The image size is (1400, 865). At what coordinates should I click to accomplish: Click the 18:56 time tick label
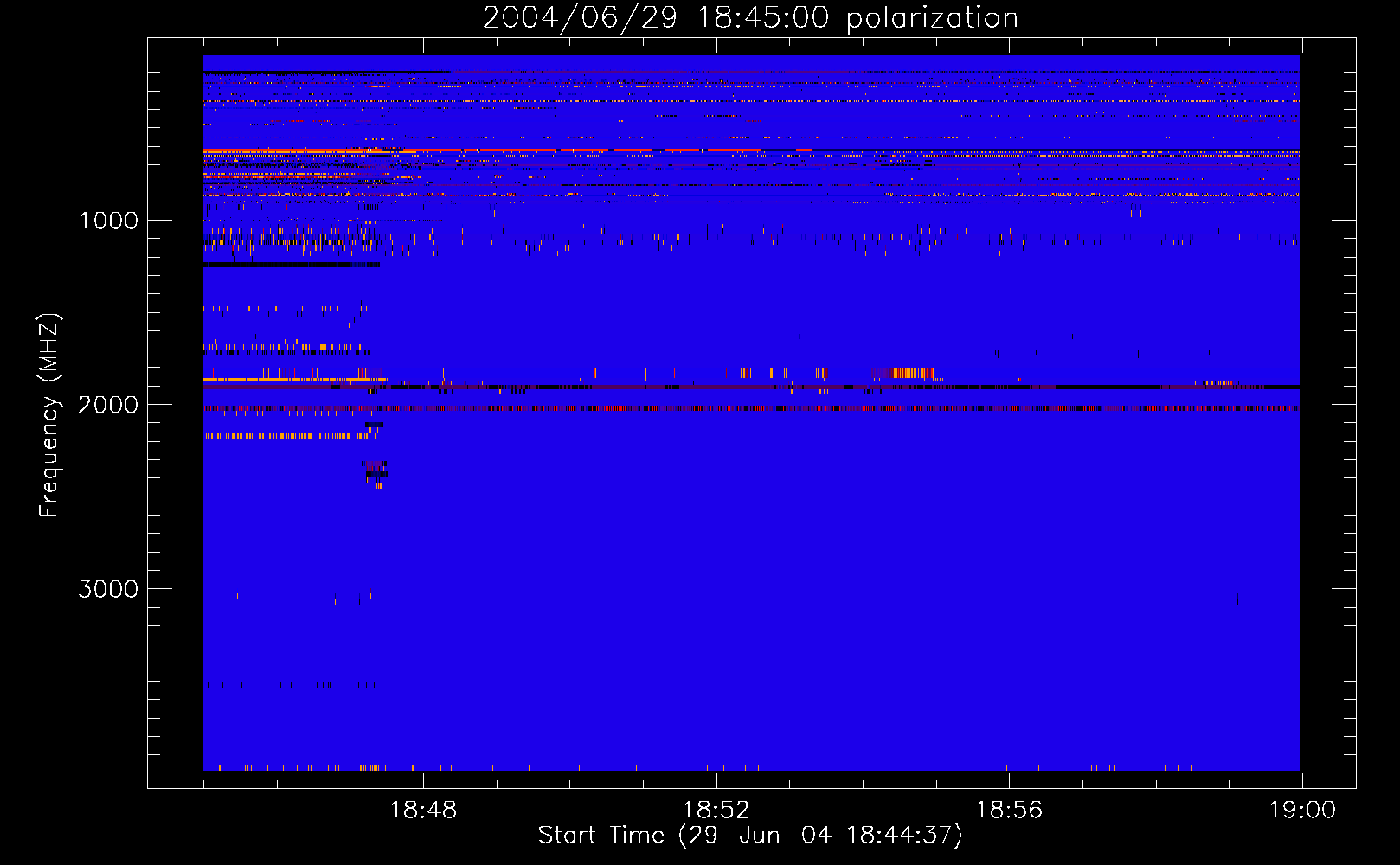click(1009, 811)
